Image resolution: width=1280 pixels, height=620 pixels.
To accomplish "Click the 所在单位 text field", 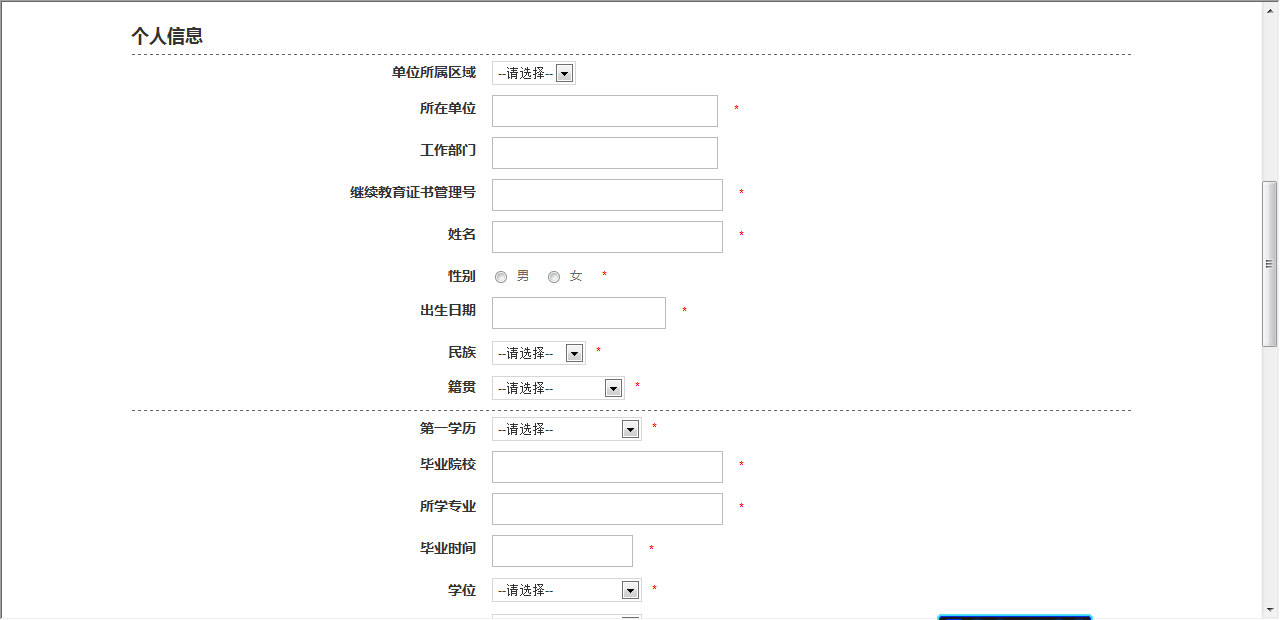I will click(x=604, y=111).
